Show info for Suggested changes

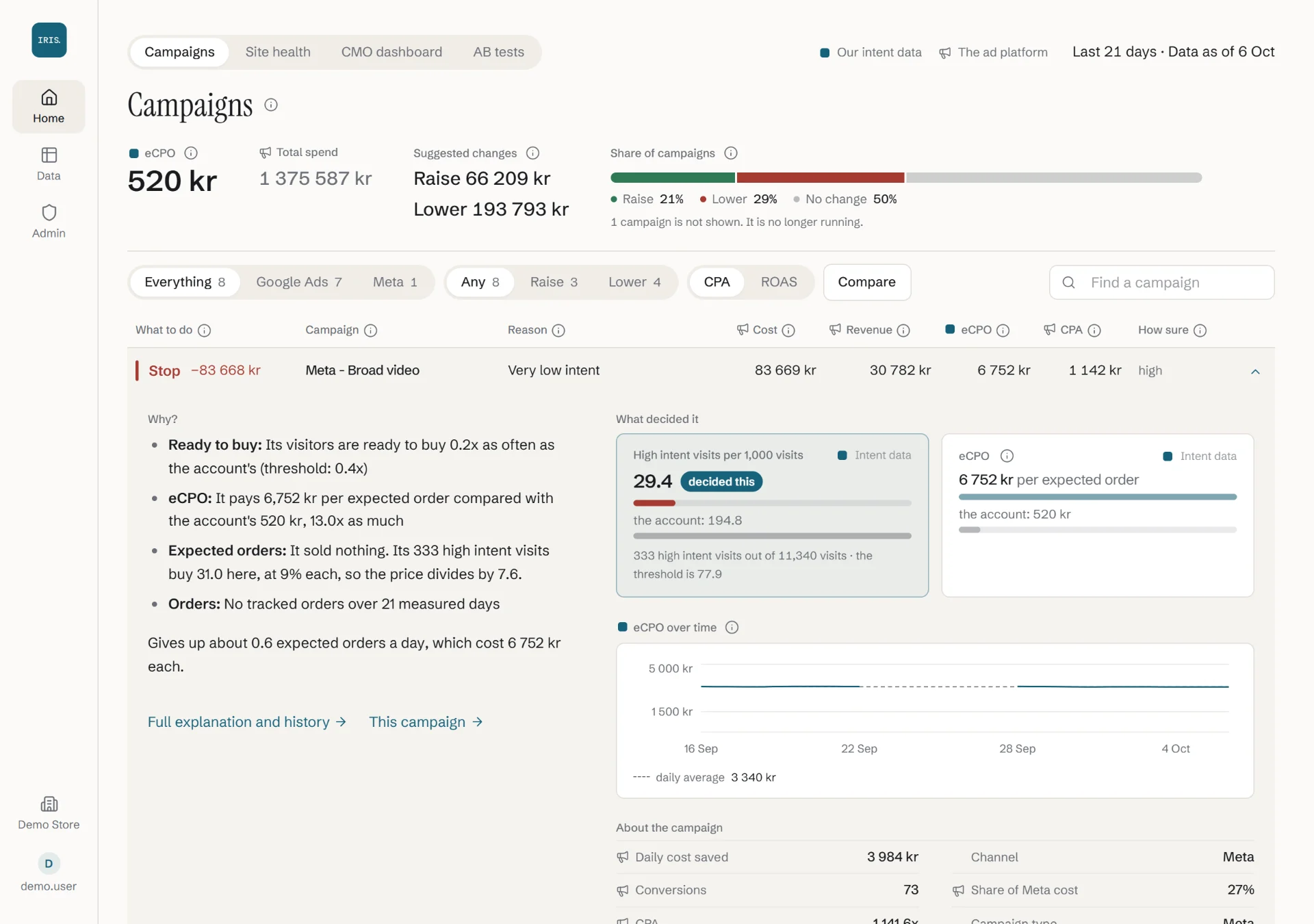(x=532, y=153)
